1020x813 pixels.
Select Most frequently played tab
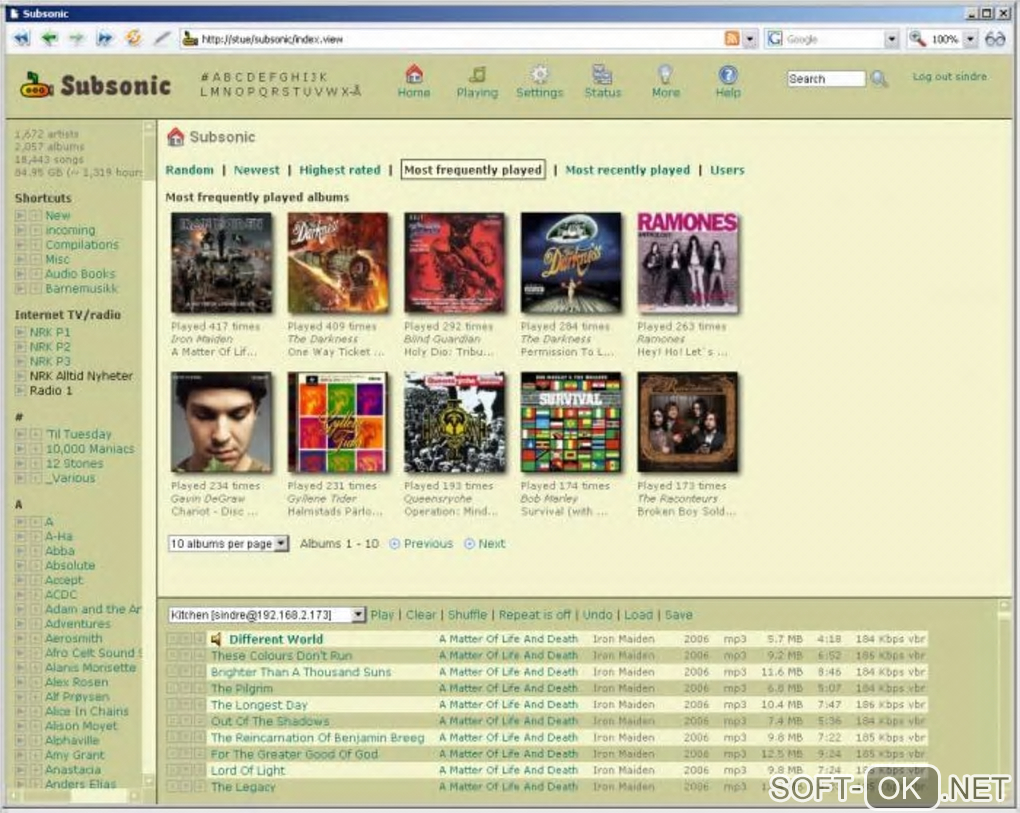(x=473, y=170)
